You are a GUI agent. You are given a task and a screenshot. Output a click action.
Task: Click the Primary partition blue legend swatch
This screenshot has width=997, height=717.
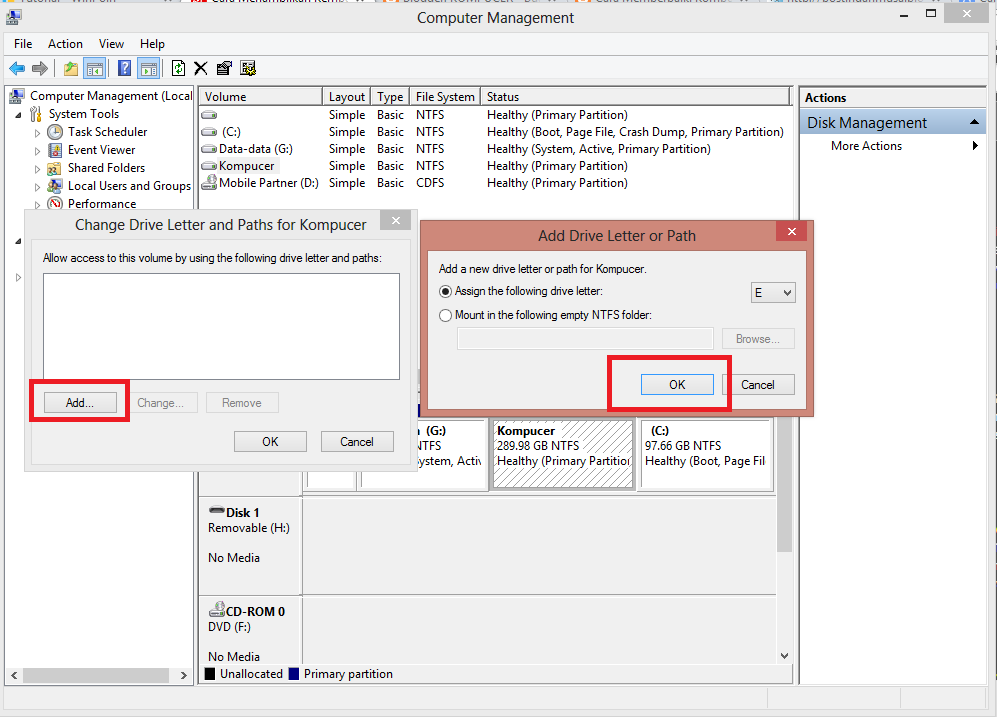click(x=294, y=674)
